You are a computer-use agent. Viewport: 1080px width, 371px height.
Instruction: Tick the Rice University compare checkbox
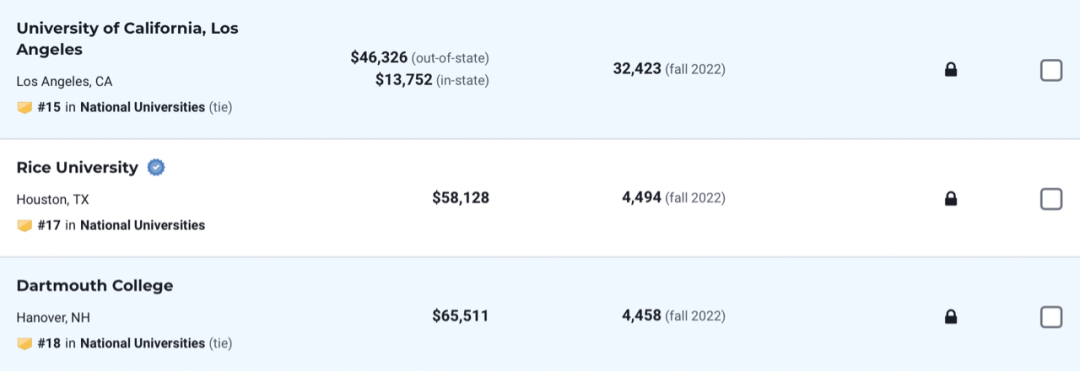[1051, 199]
